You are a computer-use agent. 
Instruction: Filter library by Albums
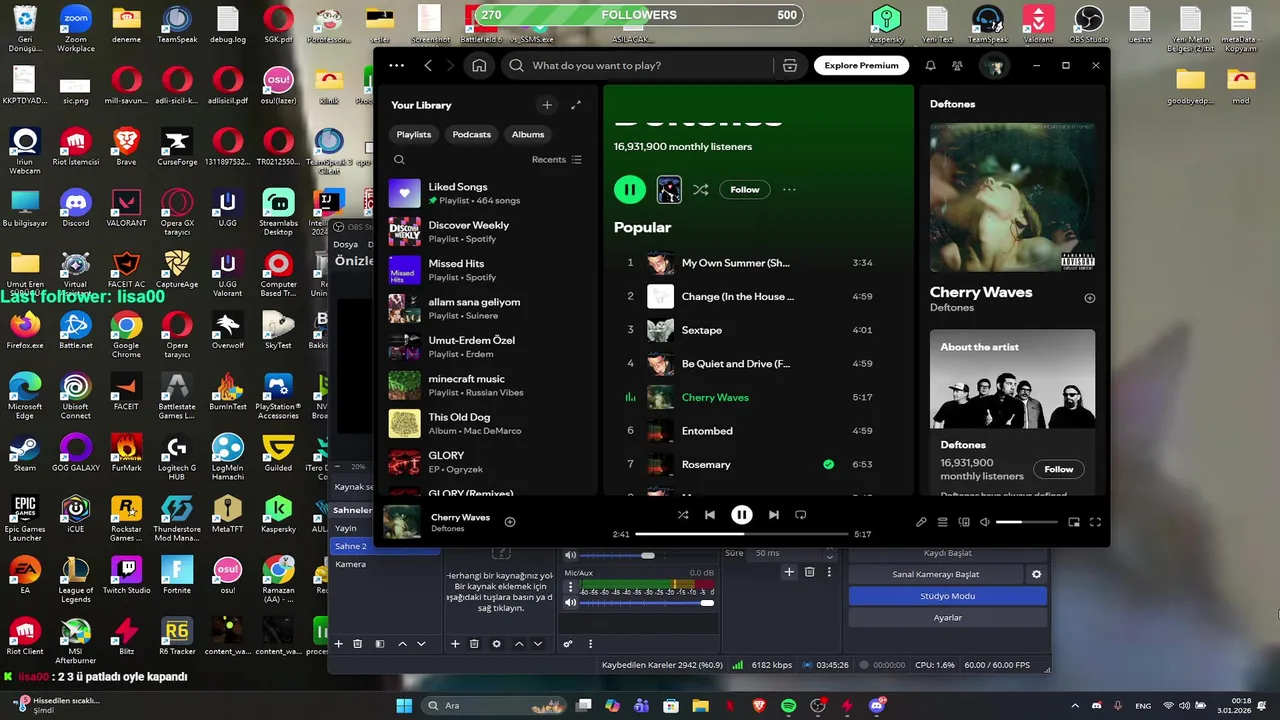point(528,134)
